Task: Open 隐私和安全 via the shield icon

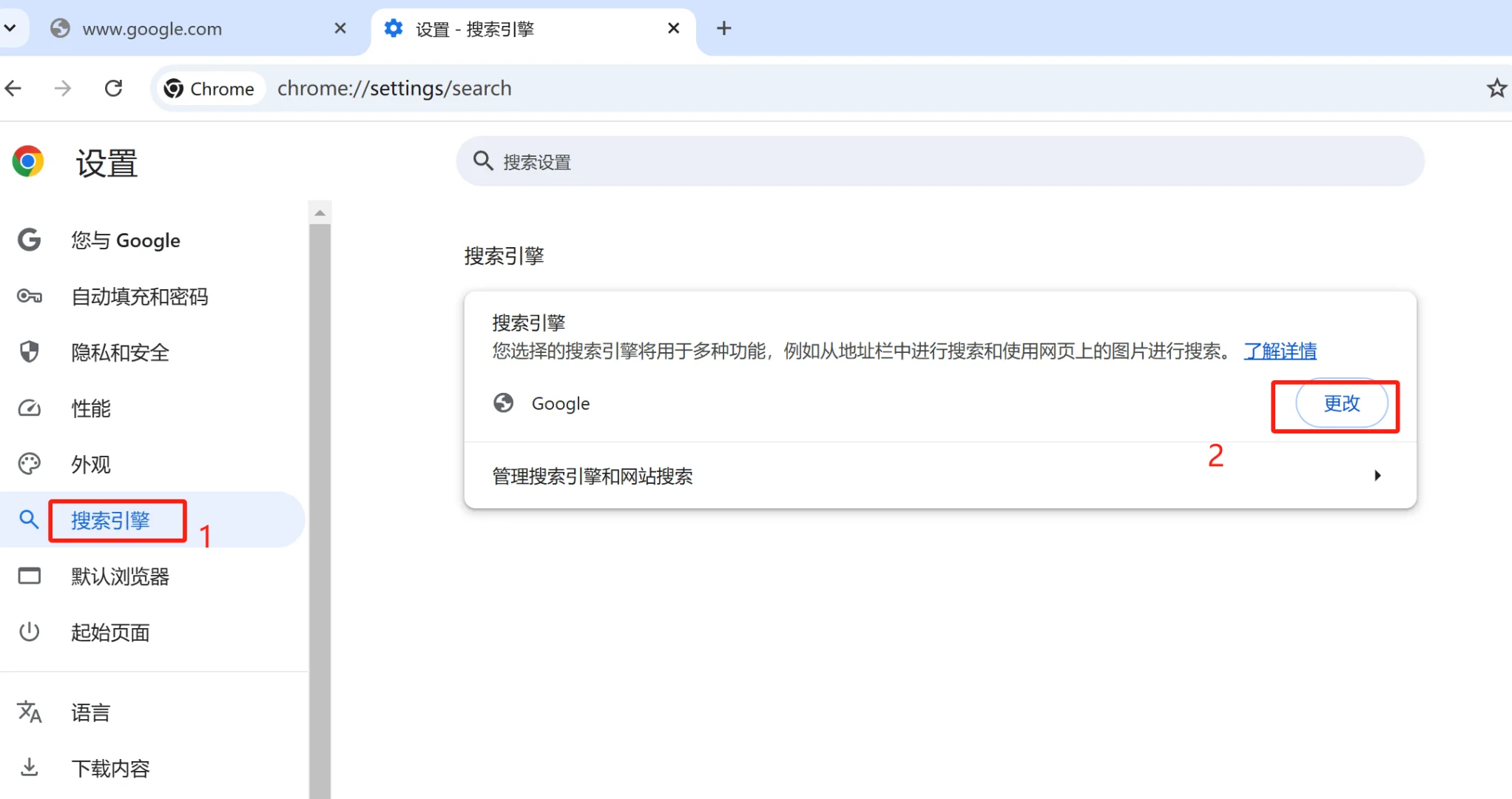Action: click(29, 352)
